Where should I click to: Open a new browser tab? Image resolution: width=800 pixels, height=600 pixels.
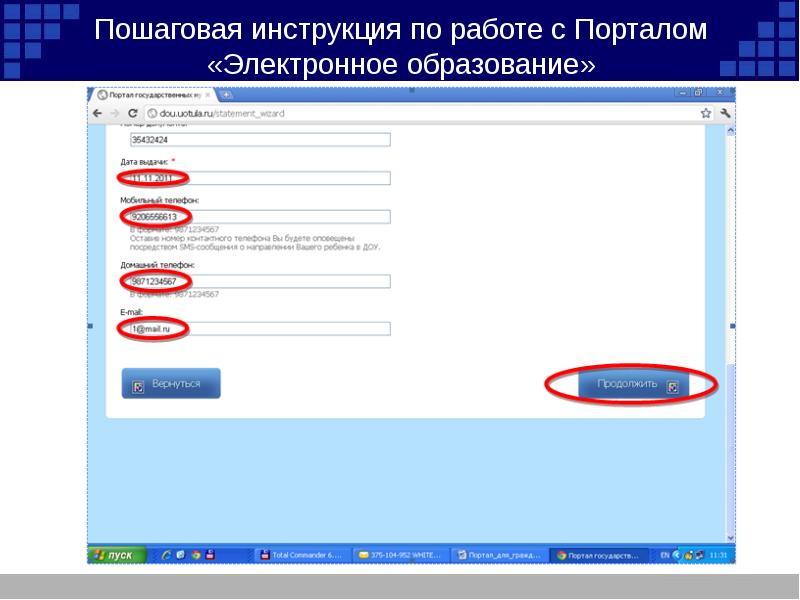click(x=227, y=95)
